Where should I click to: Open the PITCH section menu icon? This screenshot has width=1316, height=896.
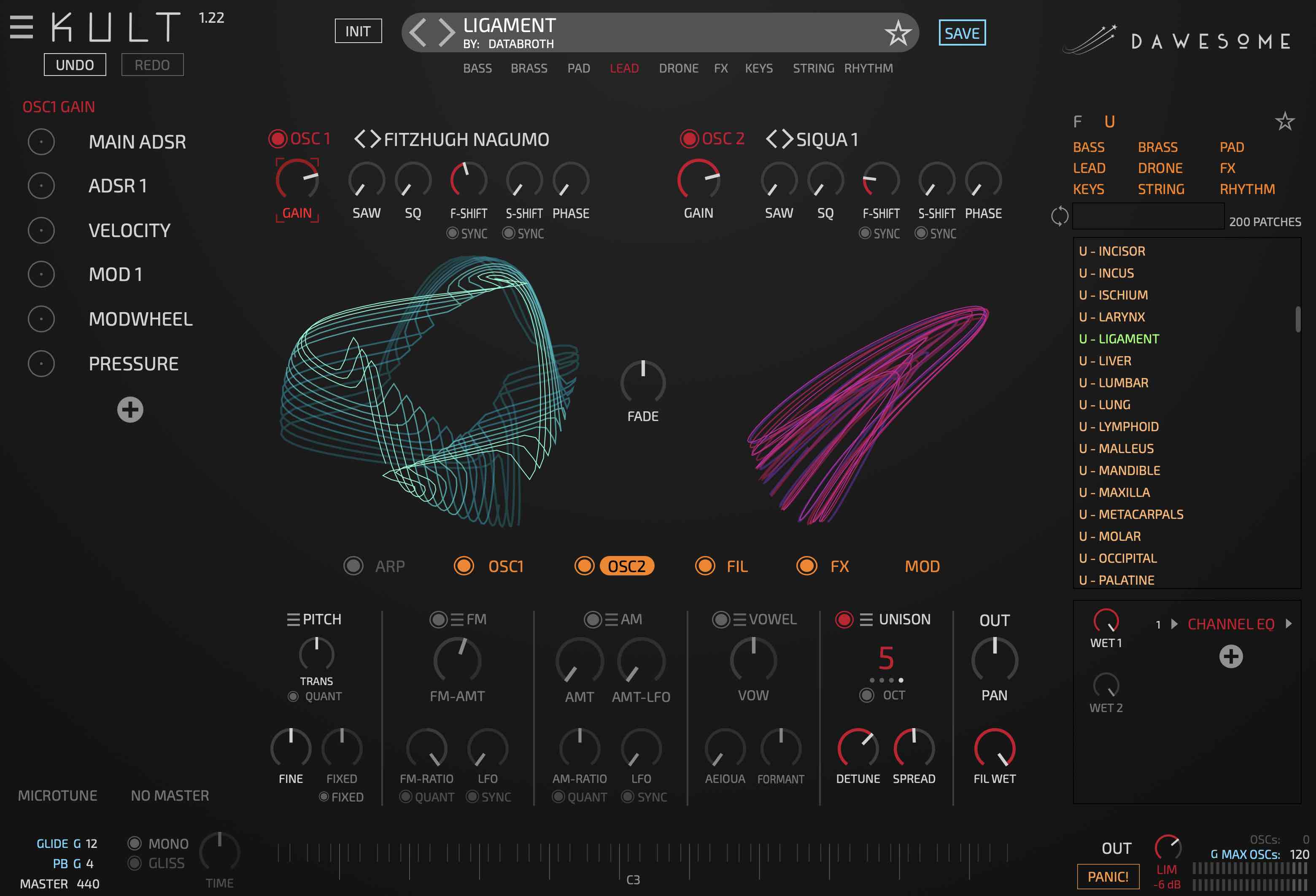click(x=293, y=620)
